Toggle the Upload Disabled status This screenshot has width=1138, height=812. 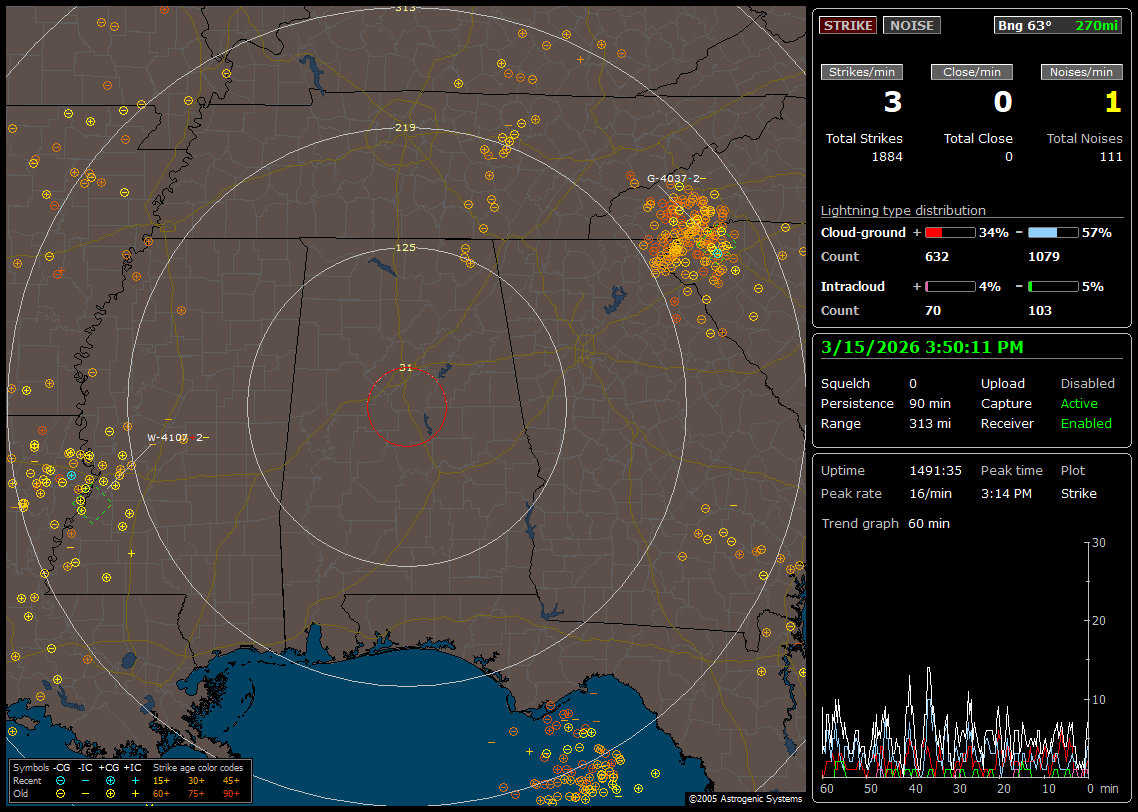tap(1087, 384)
